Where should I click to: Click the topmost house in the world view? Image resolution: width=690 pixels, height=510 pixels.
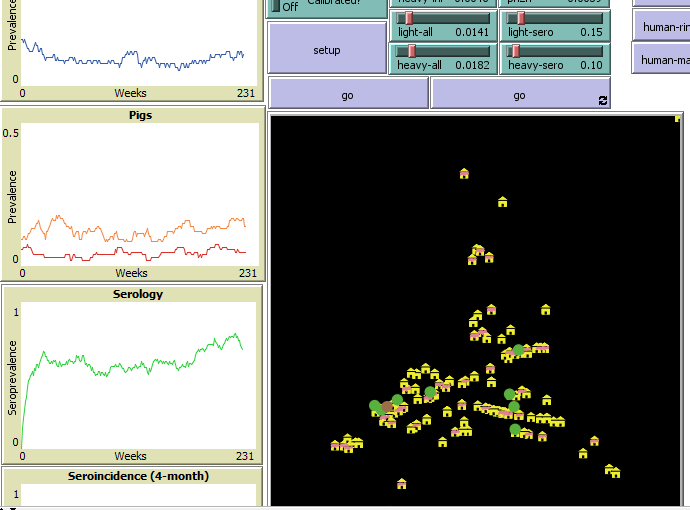[464, 173]
